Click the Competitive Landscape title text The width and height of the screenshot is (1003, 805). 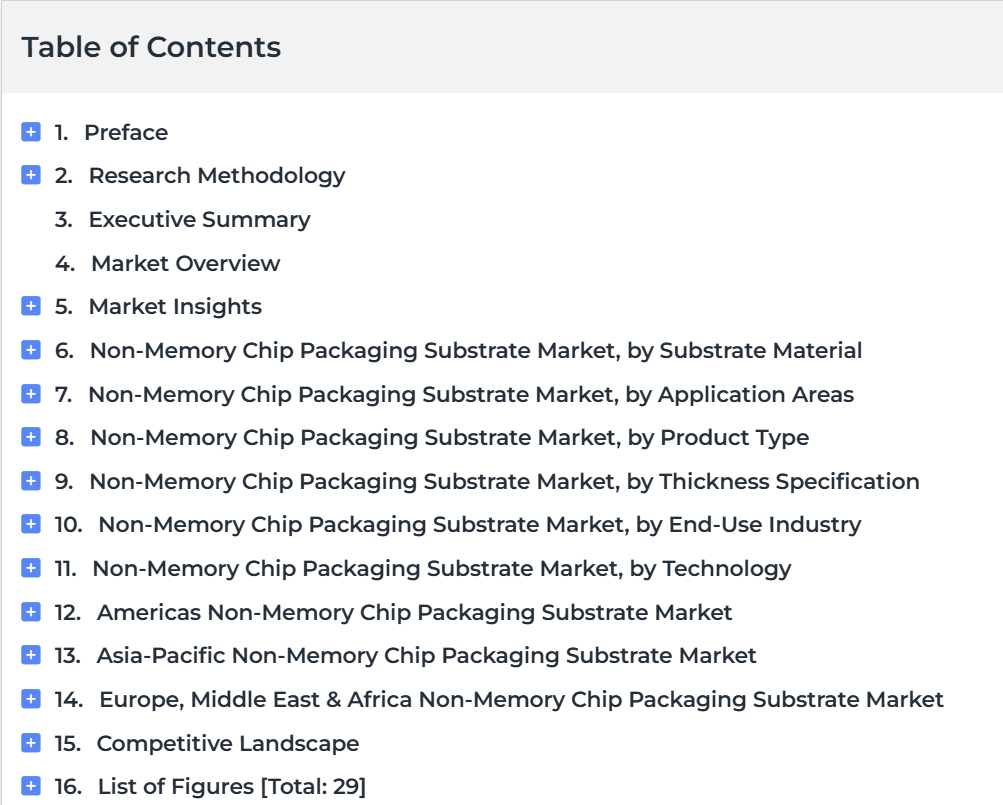(x=228, y=744)
